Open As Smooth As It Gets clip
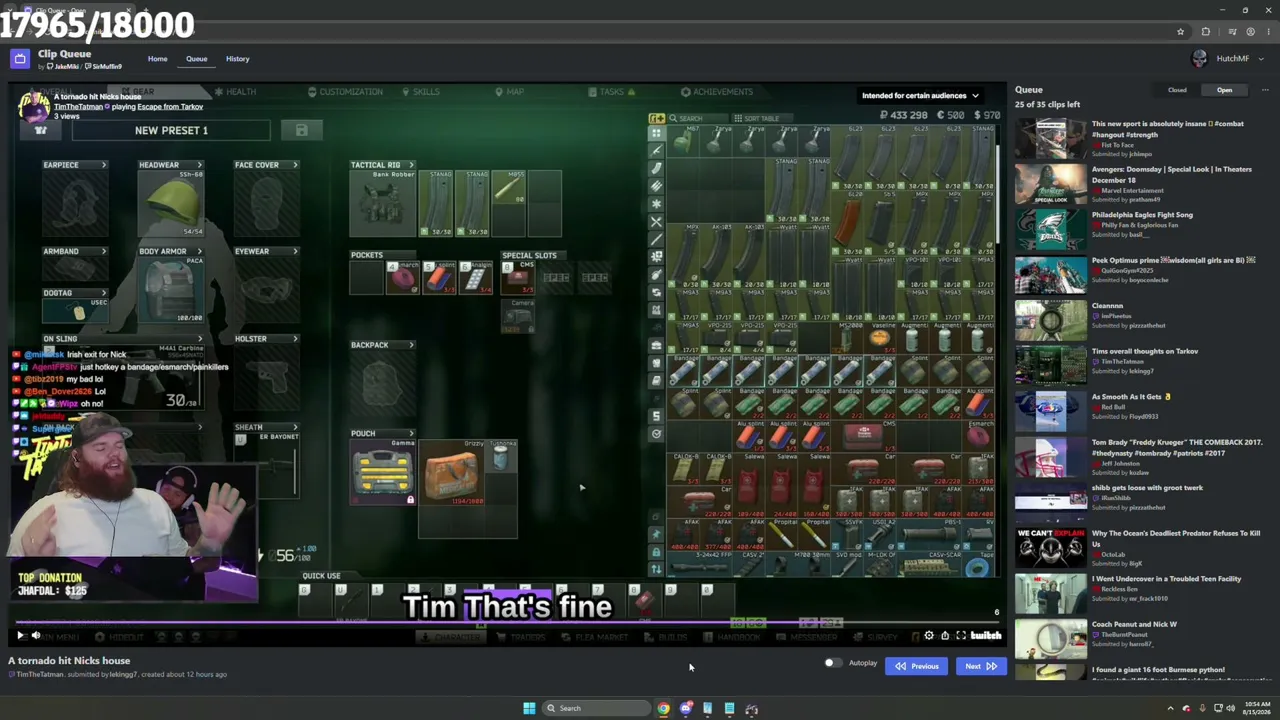Viewport: 1280px width, 720px height. point(1131,397)
